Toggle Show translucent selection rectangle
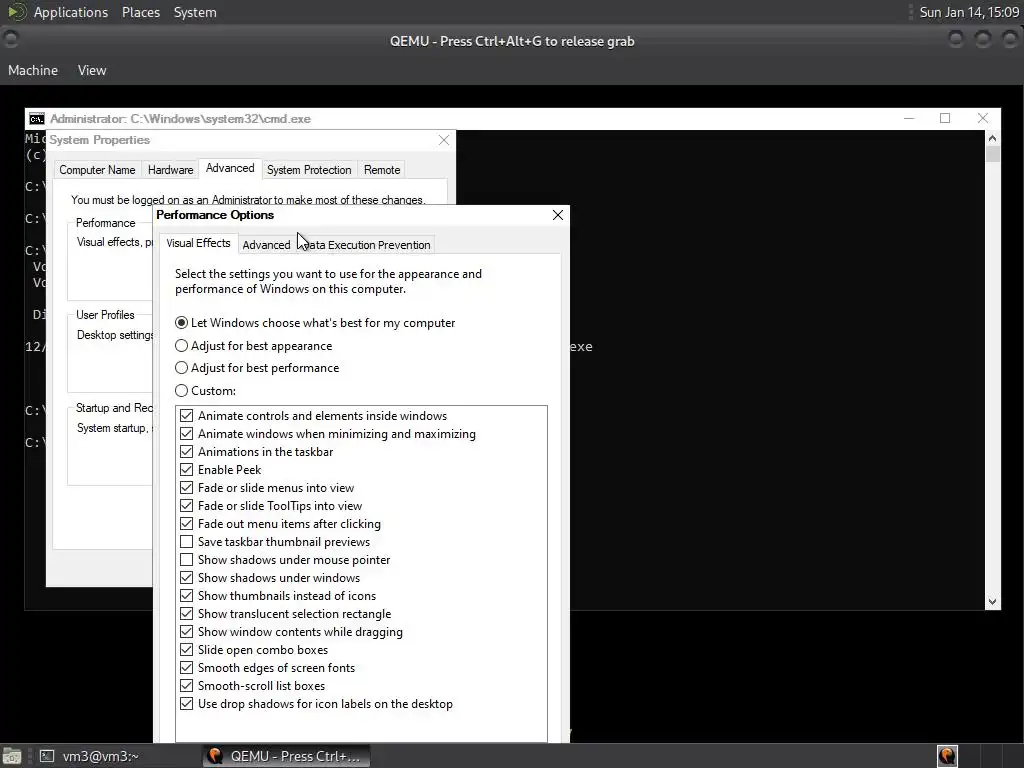Image resolution: width=1024 pixels, height=768 pixels. [187, 614]
